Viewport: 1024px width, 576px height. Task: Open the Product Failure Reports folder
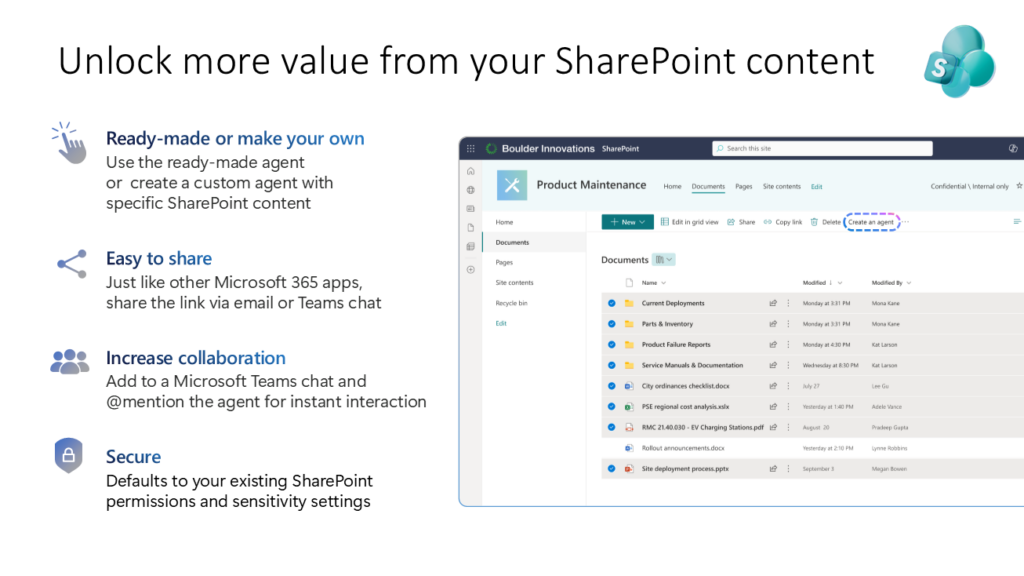click(x=675, y=345)
